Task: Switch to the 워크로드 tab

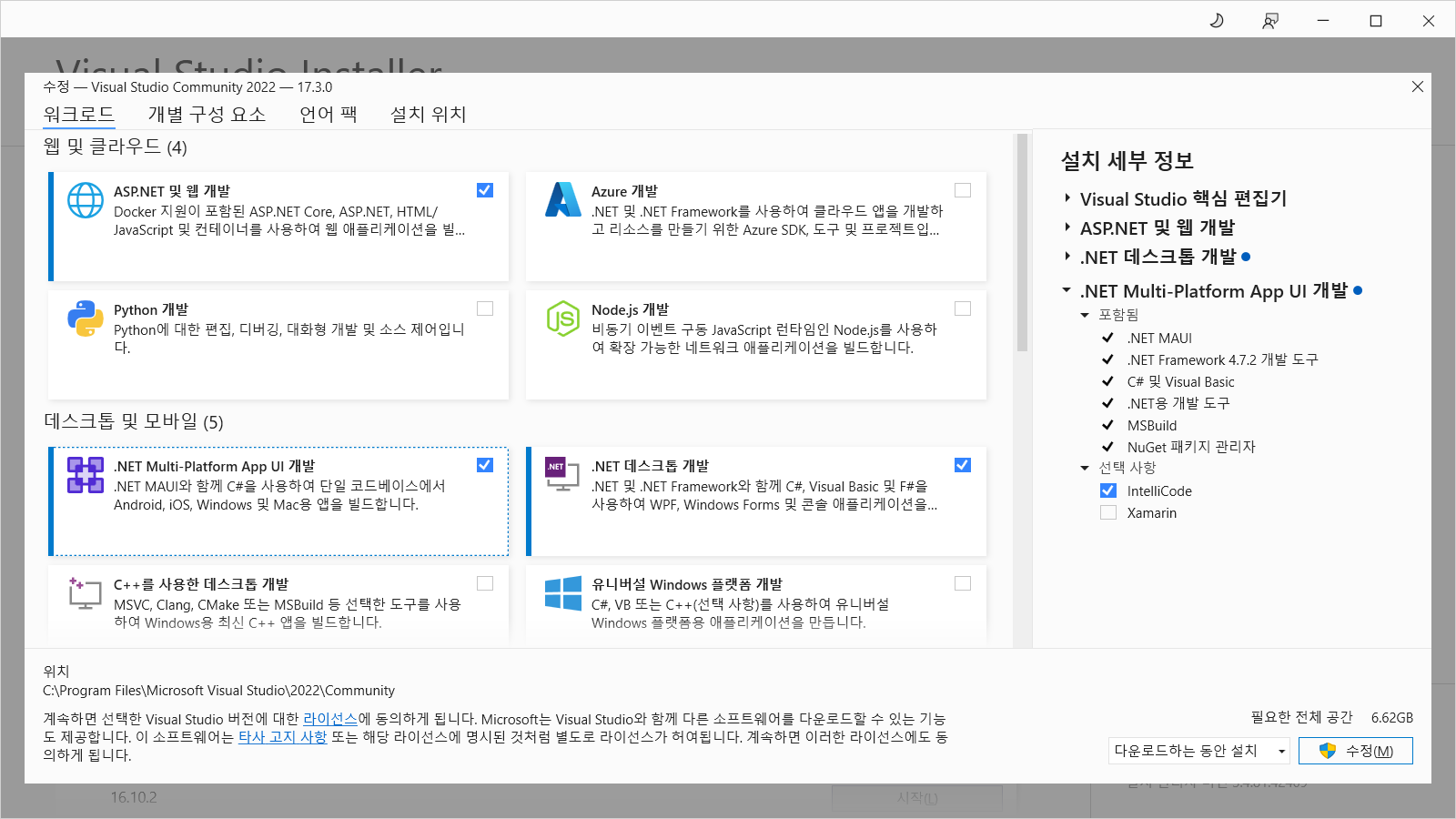Action: [79, 114]
